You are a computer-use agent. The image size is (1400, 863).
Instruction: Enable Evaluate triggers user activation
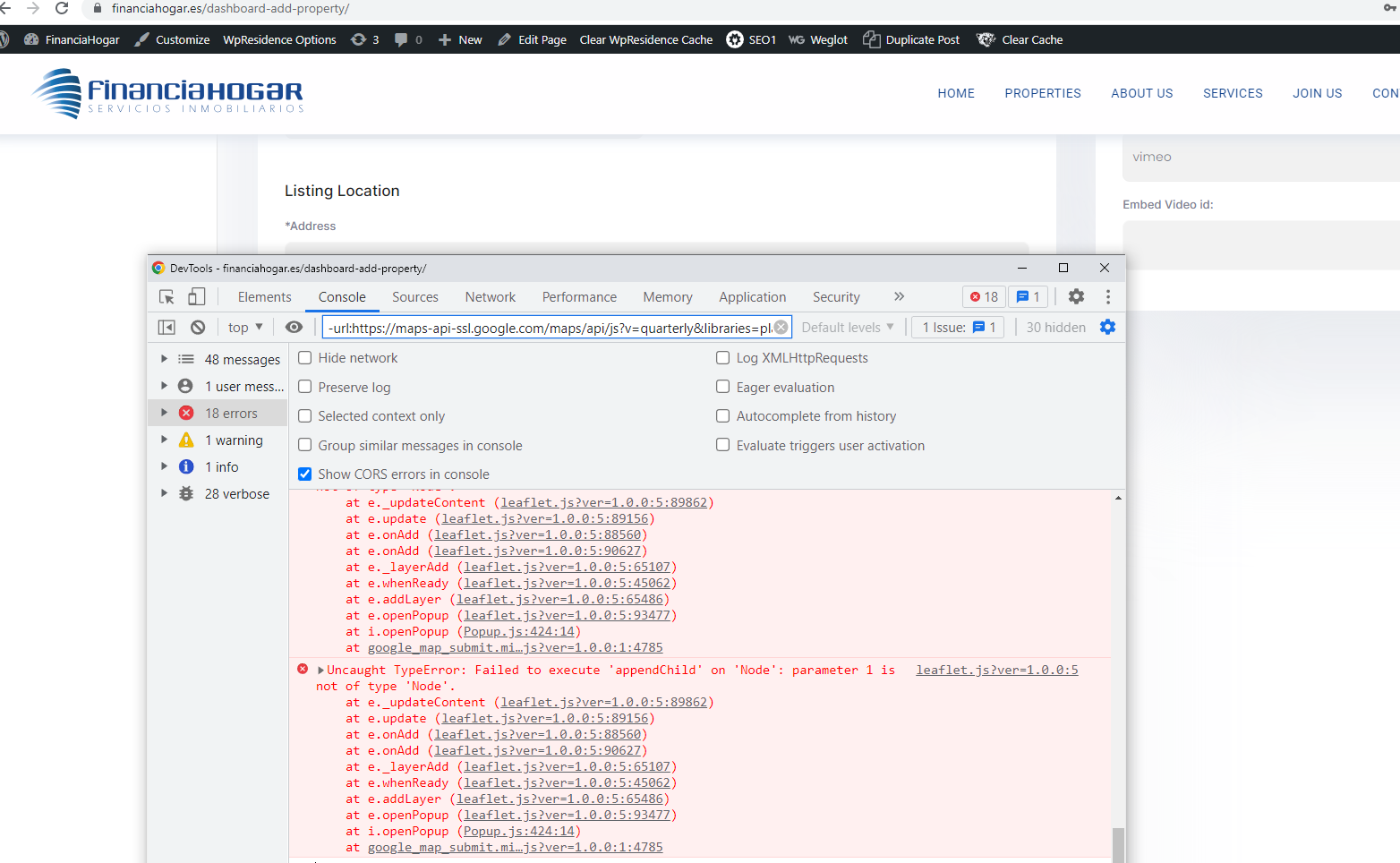(x=723, y=445)
